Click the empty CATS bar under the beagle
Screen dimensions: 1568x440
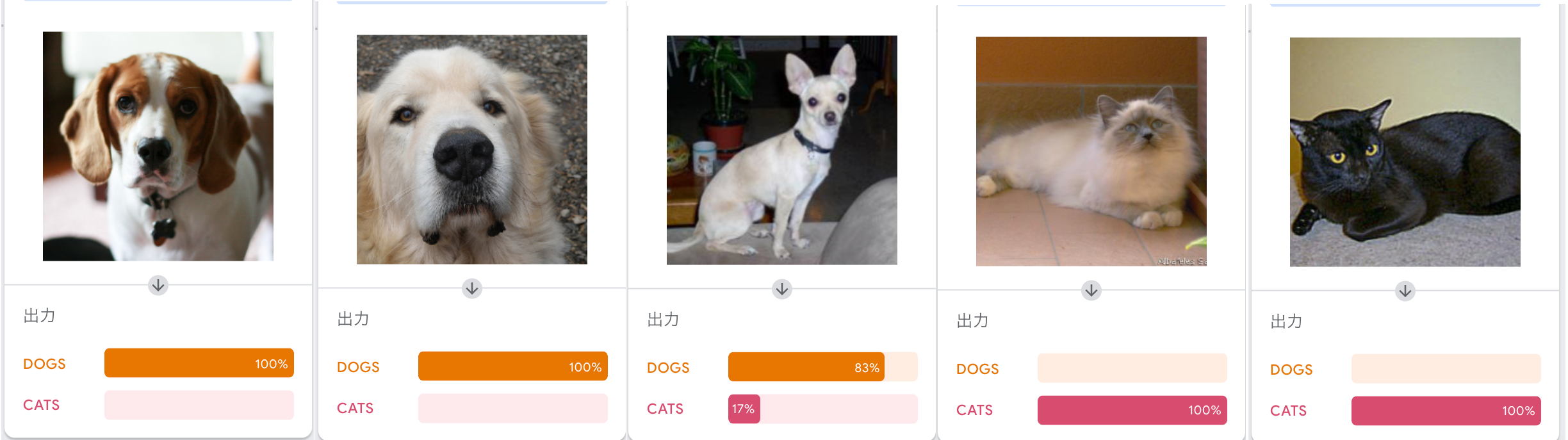point(199,405)
